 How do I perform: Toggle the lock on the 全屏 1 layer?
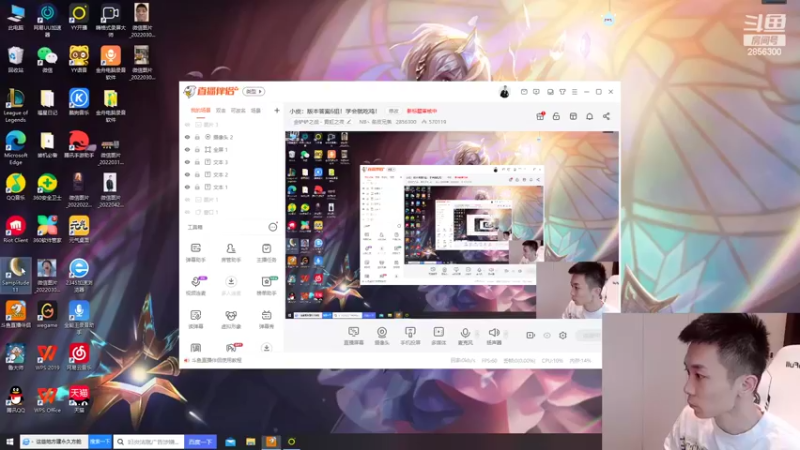[x=197, y=149]
